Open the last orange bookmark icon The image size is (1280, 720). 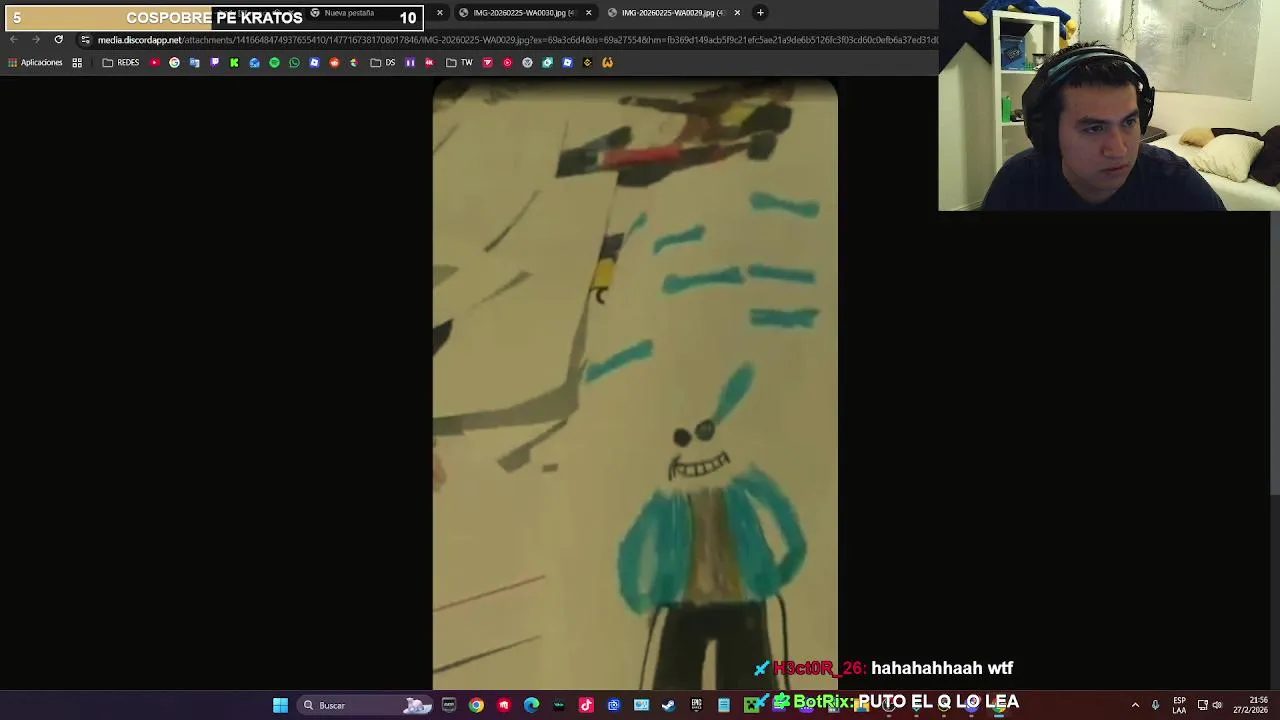point(607,62)
